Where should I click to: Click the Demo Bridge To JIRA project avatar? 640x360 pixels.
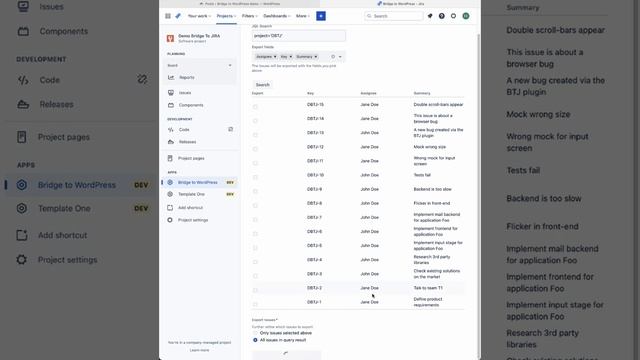(x=170, y=38)
